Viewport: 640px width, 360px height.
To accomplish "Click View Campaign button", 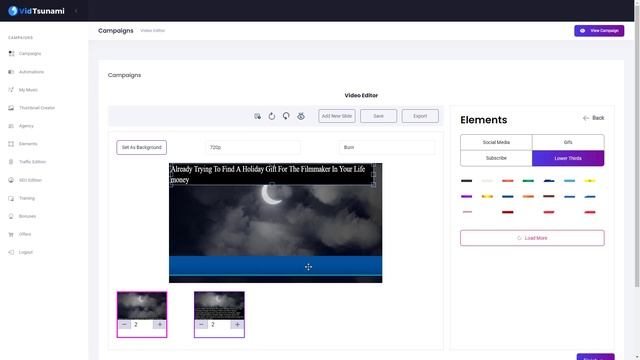I will pos(599,31).
